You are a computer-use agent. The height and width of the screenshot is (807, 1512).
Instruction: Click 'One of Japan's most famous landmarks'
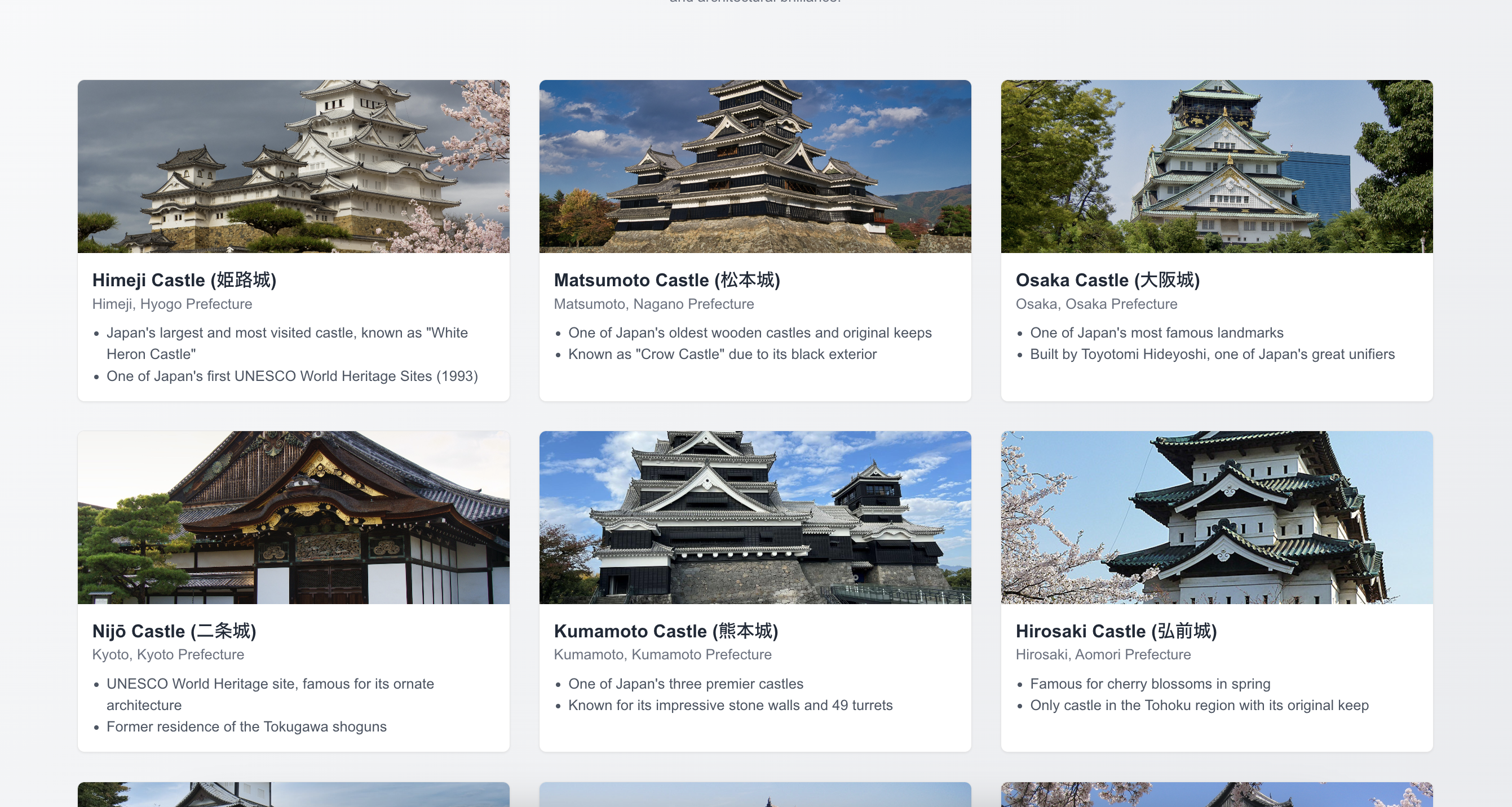point(1156,333)
